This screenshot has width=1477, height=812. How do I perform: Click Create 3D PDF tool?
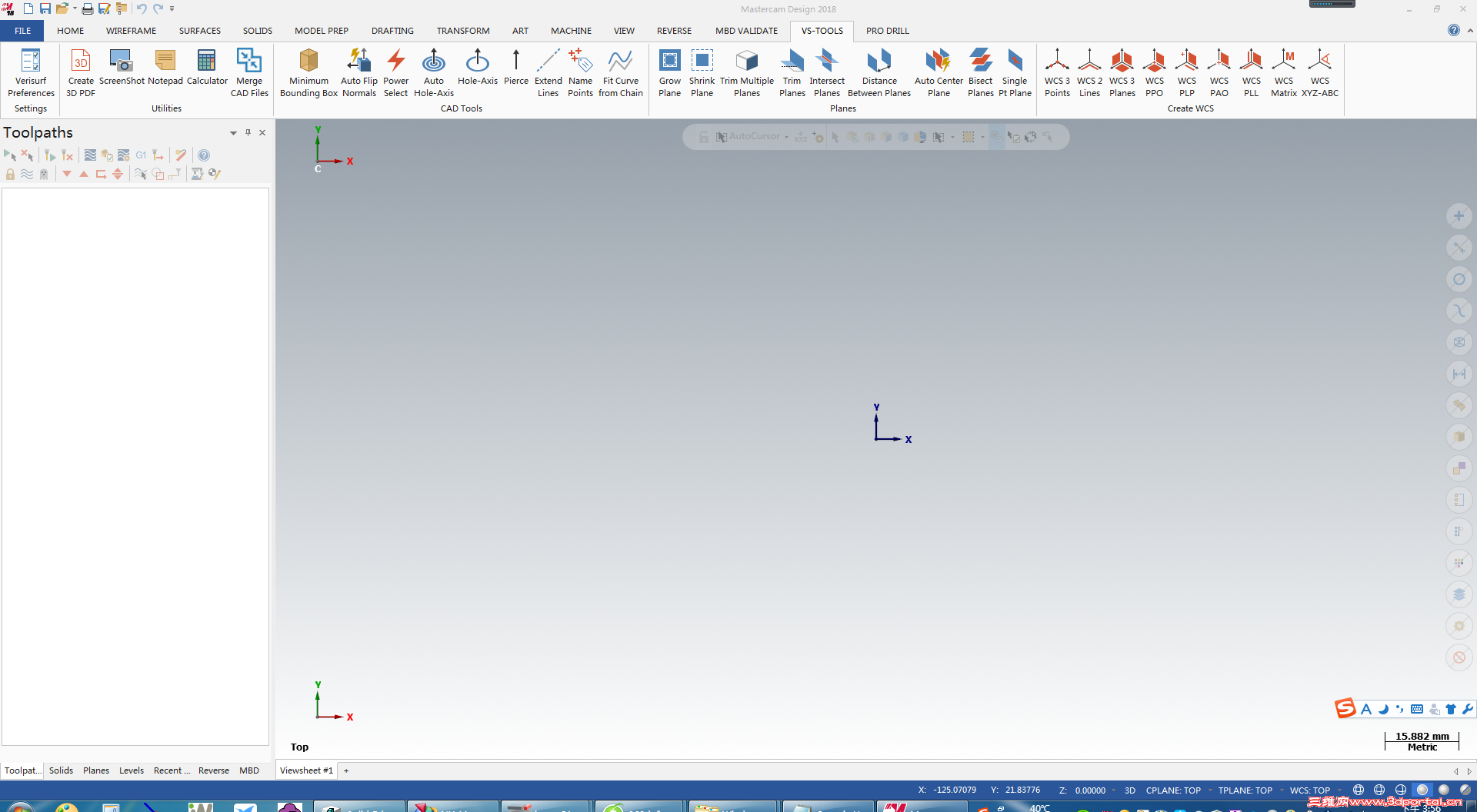point(81,72)
